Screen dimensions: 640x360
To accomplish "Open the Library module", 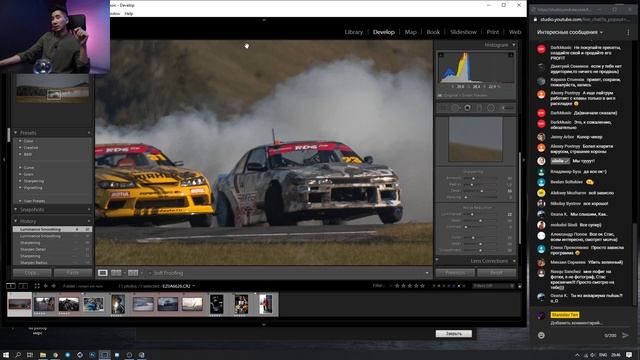I will point(353,32).
